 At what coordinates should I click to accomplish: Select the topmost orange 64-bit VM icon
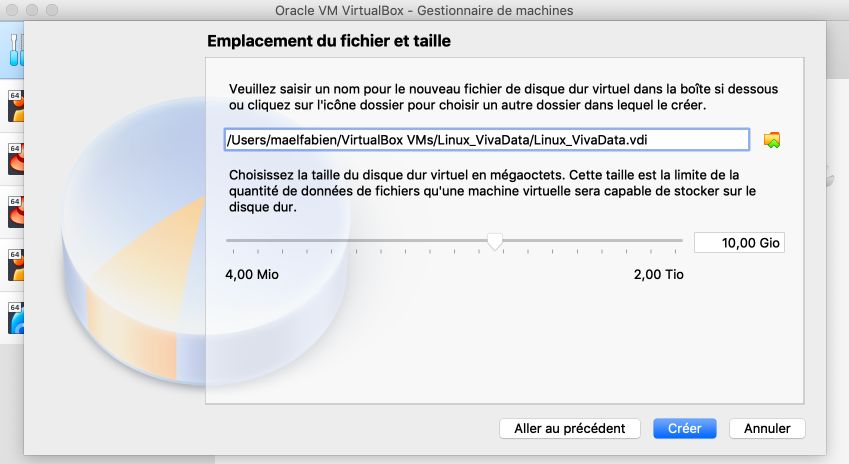16,106
